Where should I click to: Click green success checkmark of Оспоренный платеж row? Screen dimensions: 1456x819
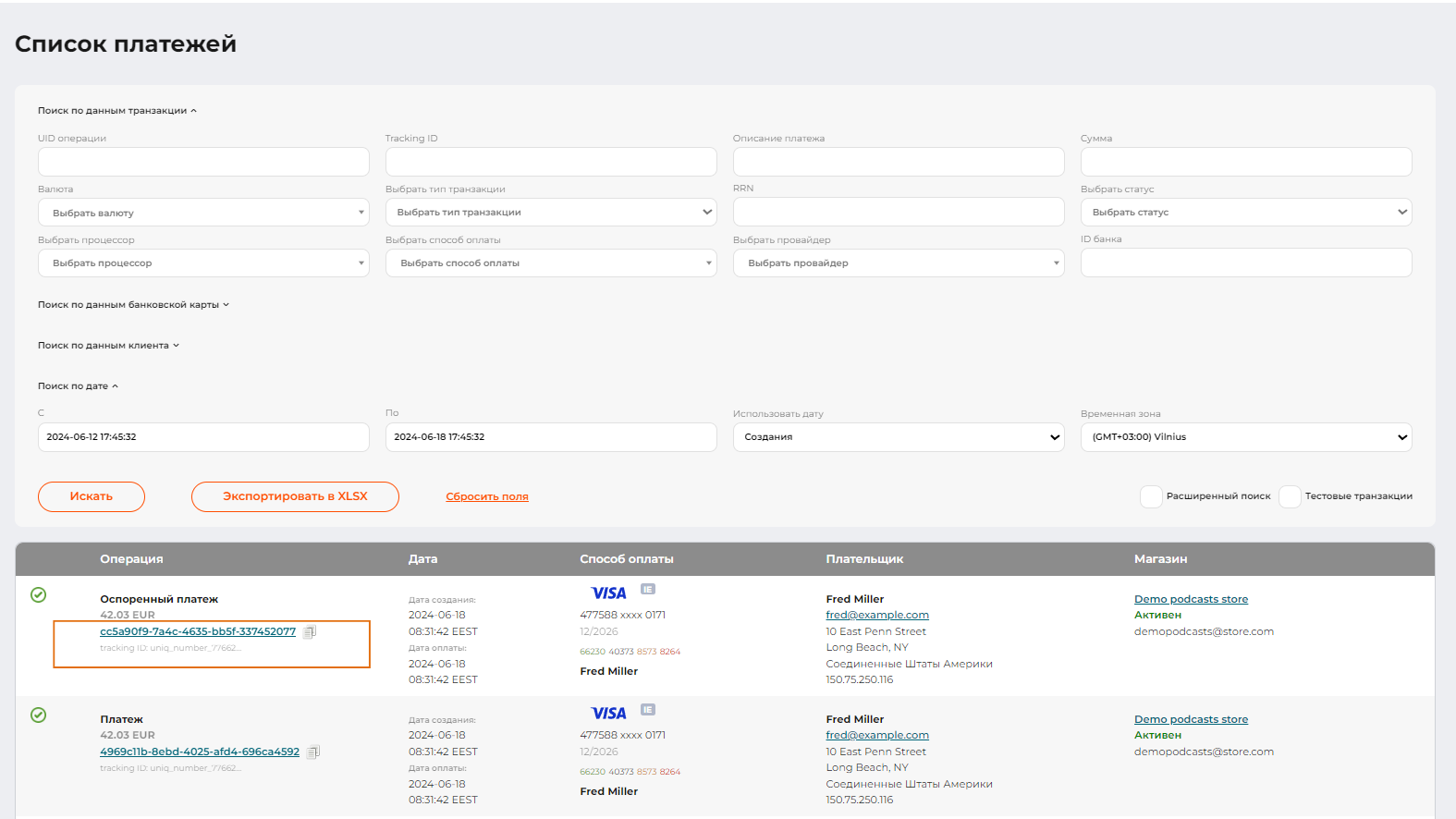coord(39,595)
